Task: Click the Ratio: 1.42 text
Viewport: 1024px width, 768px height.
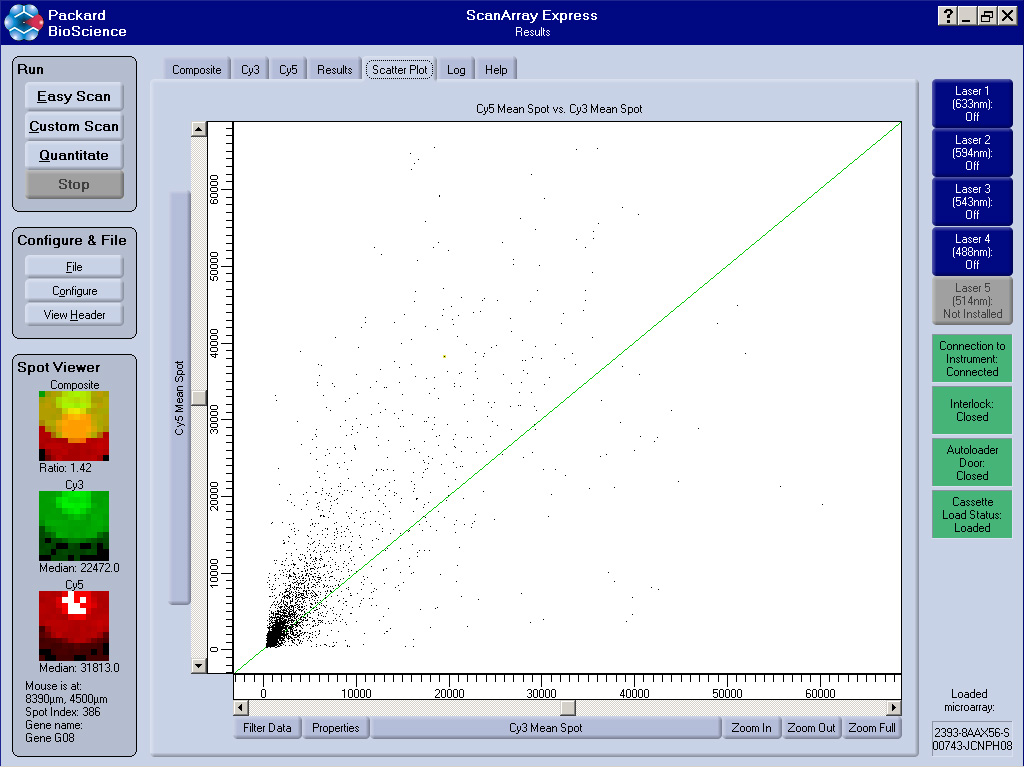Action: [x=65, y=468]
